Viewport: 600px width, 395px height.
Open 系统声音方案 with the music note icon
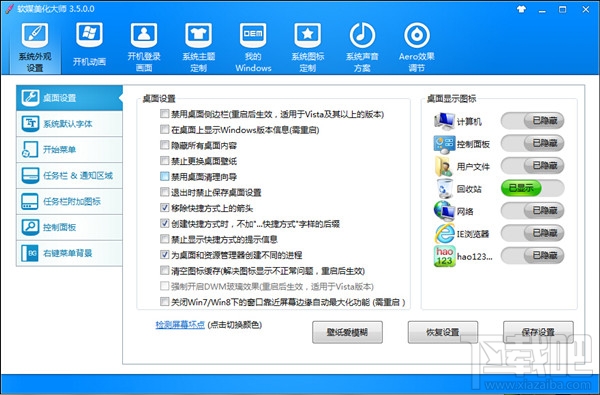[362, 47]
